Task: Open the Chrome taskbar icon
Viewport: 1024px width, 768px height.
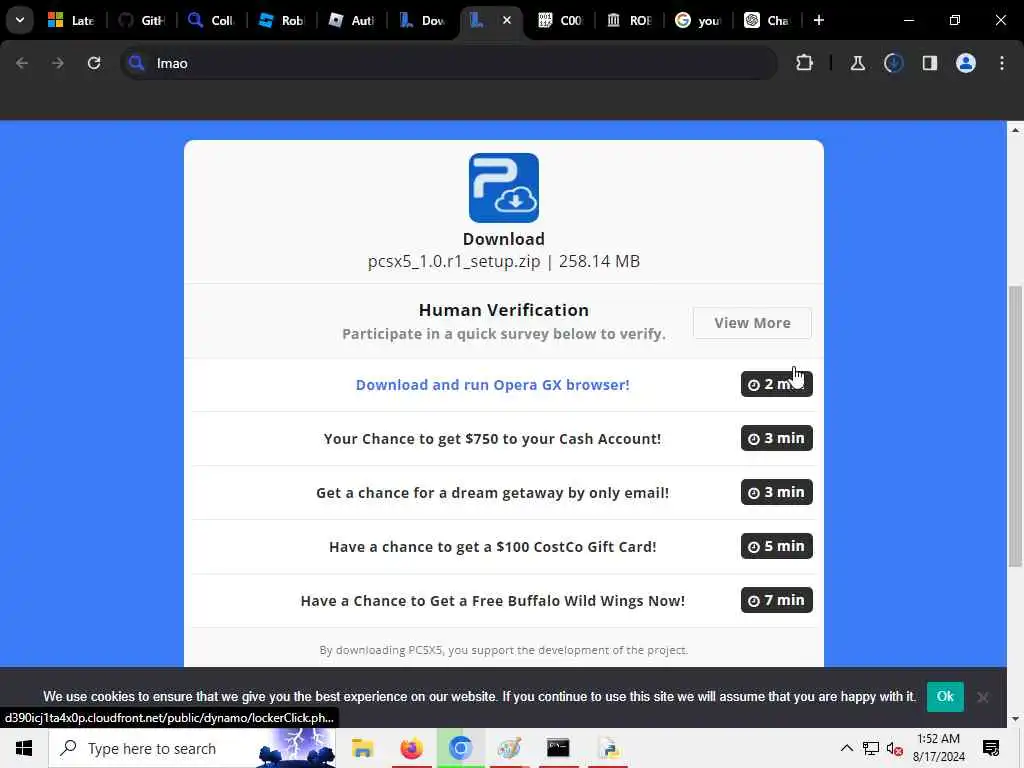Action: click(460, 748)
